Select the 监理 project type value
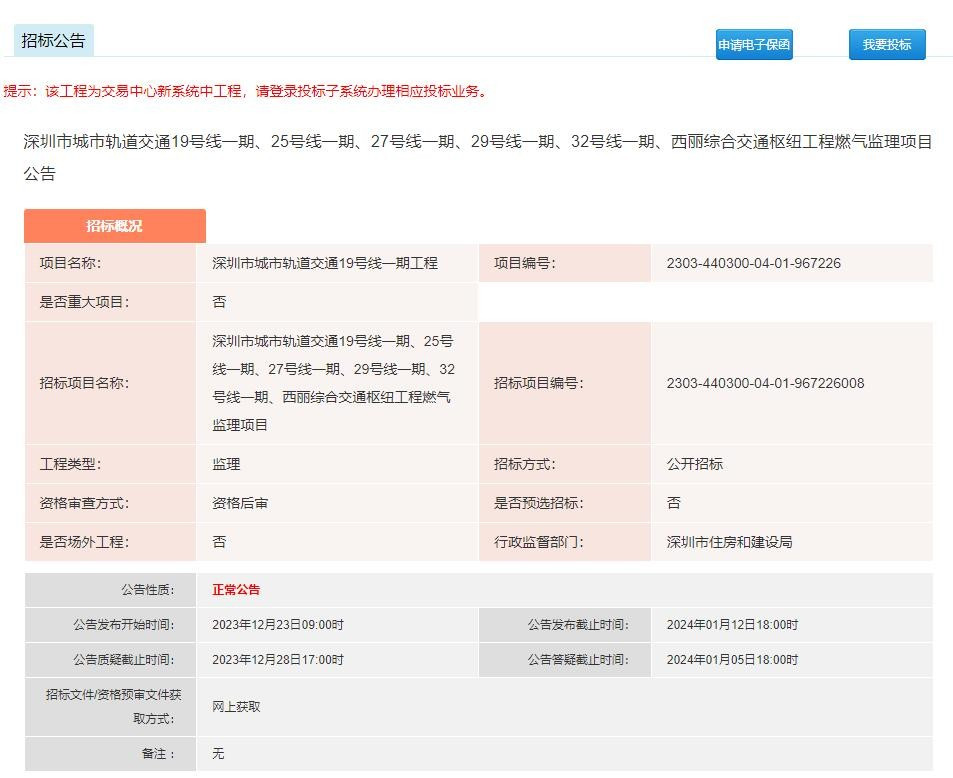Viewport: 953px width, 778px height. pyautogui.click(x=226, y=464)
